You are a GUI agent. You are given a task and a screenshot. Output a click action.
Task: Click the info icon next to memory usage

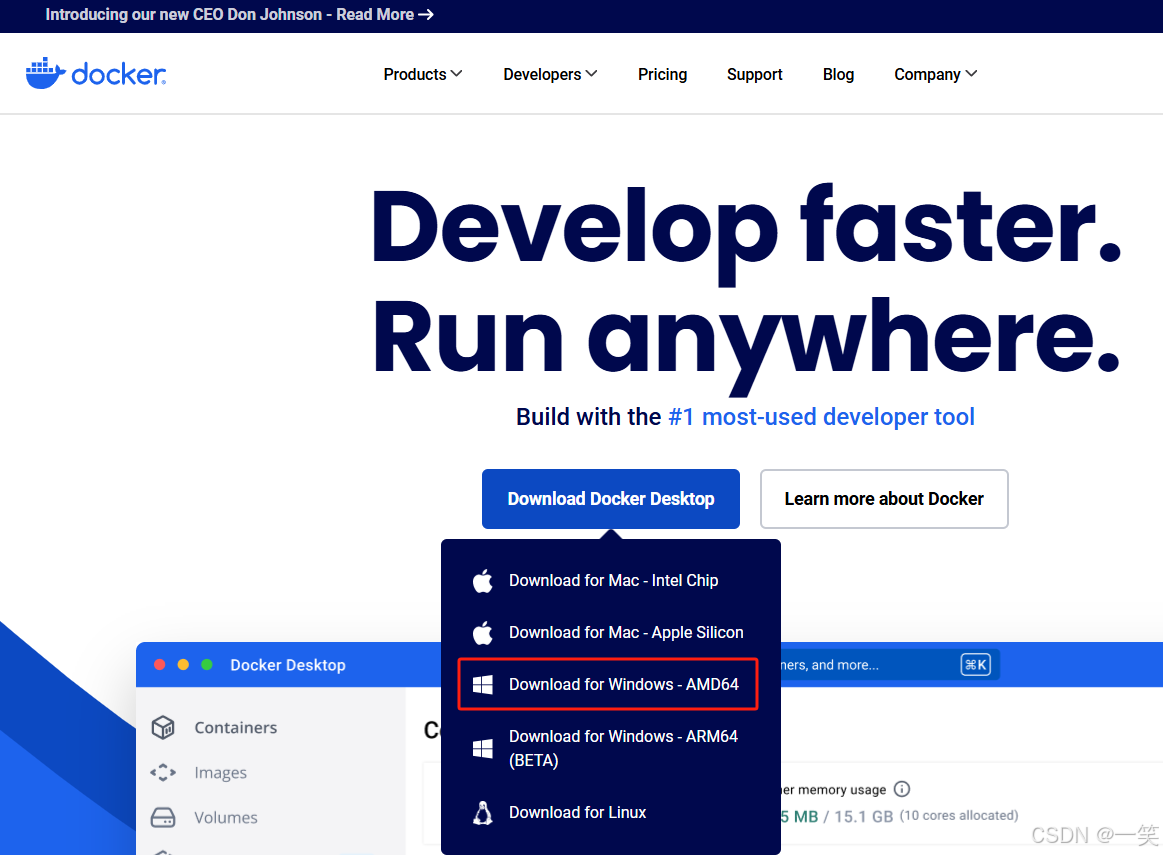coord(902,789)
